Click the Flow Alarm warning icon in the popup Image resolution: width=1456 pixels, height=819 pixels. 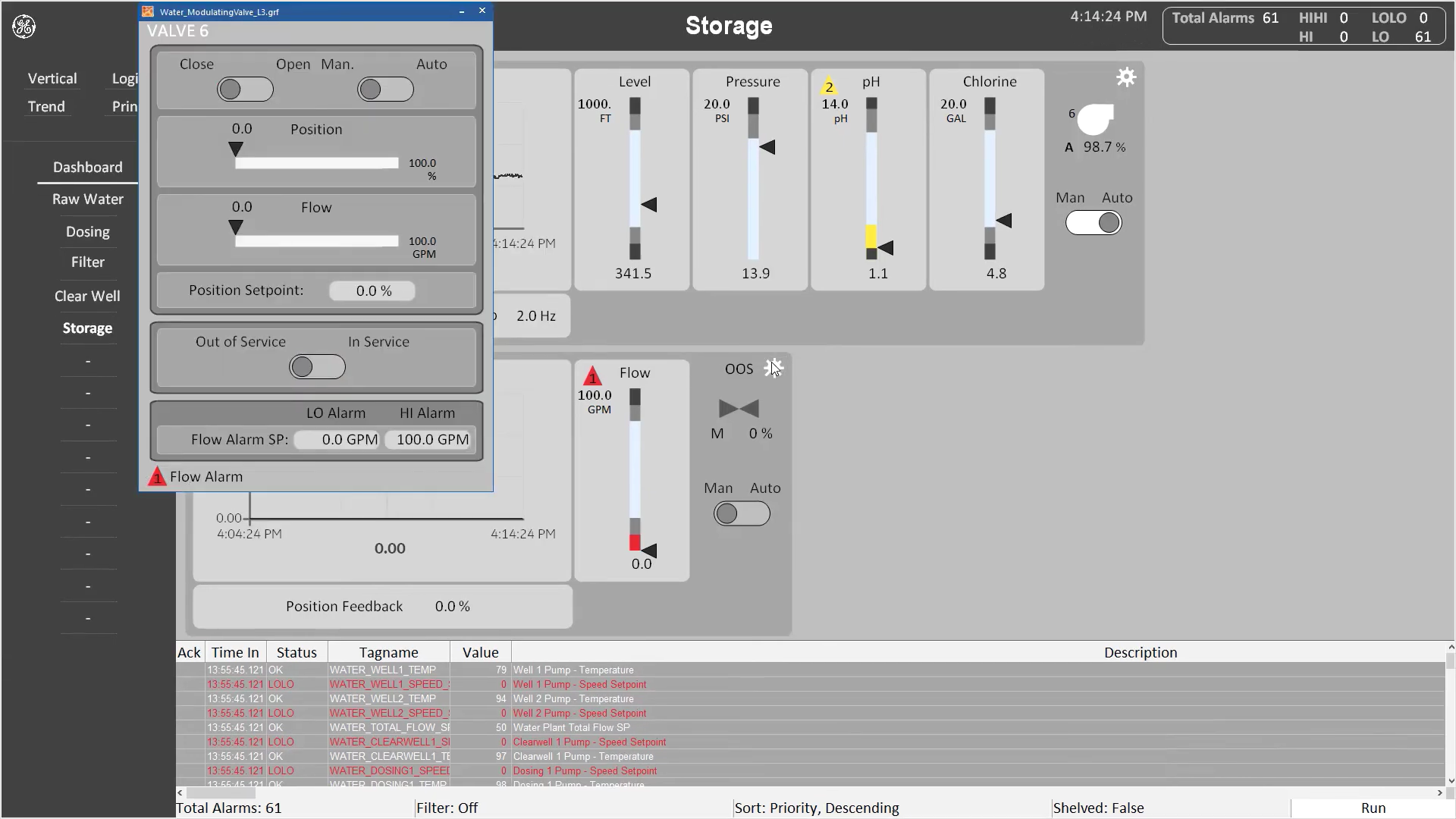pyautogui.click(x=157, y=477)
